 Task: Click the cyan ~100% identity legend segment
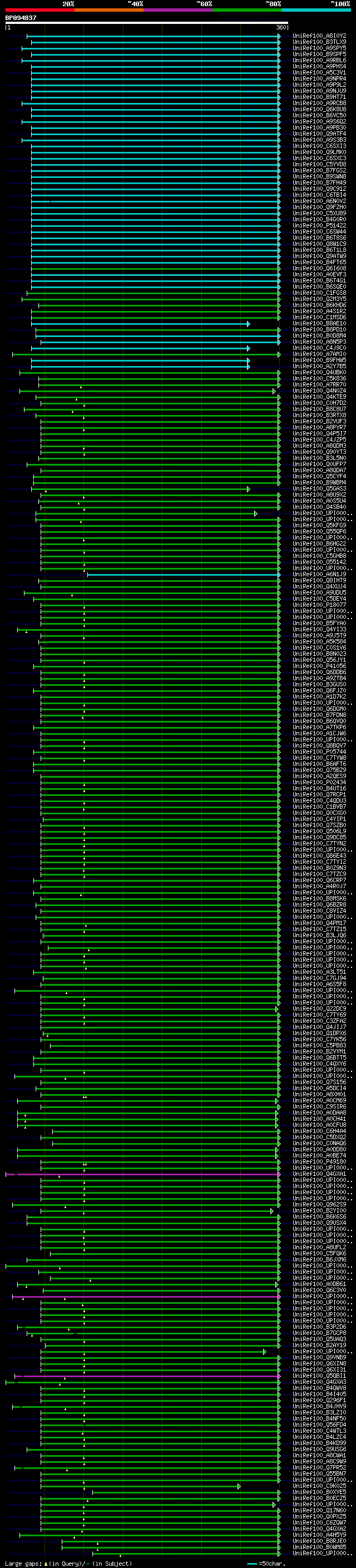tap(316, 10)
